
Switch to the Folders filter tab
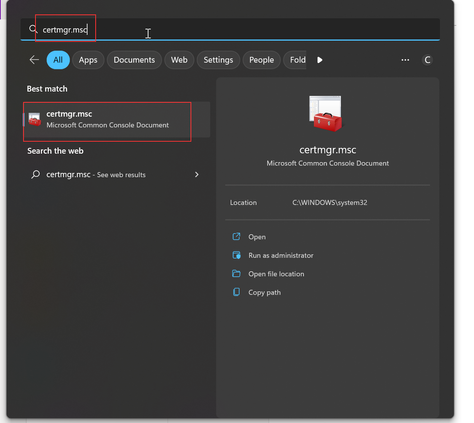coord(295,60)
